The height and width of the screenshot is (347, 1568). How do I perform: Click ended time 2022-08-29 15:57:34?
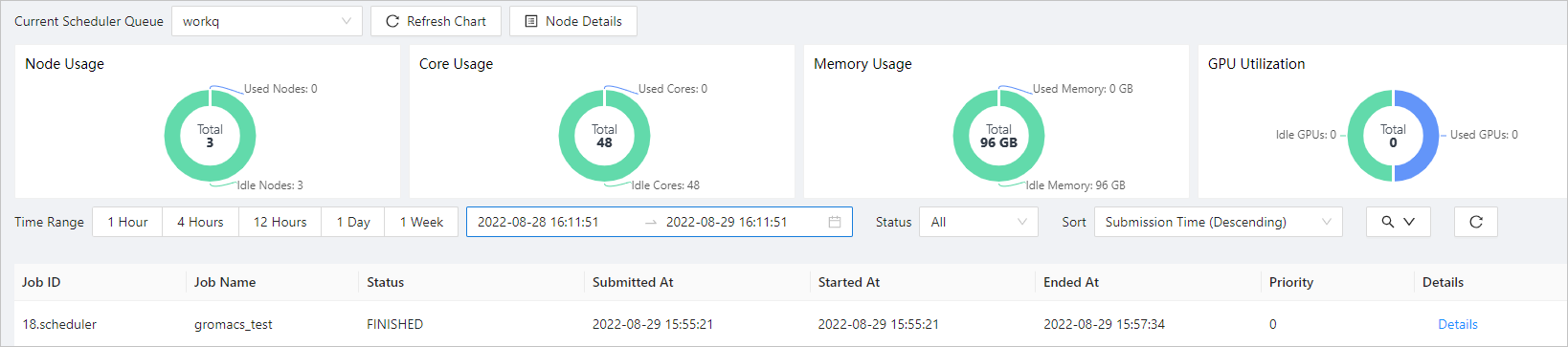1105,324
